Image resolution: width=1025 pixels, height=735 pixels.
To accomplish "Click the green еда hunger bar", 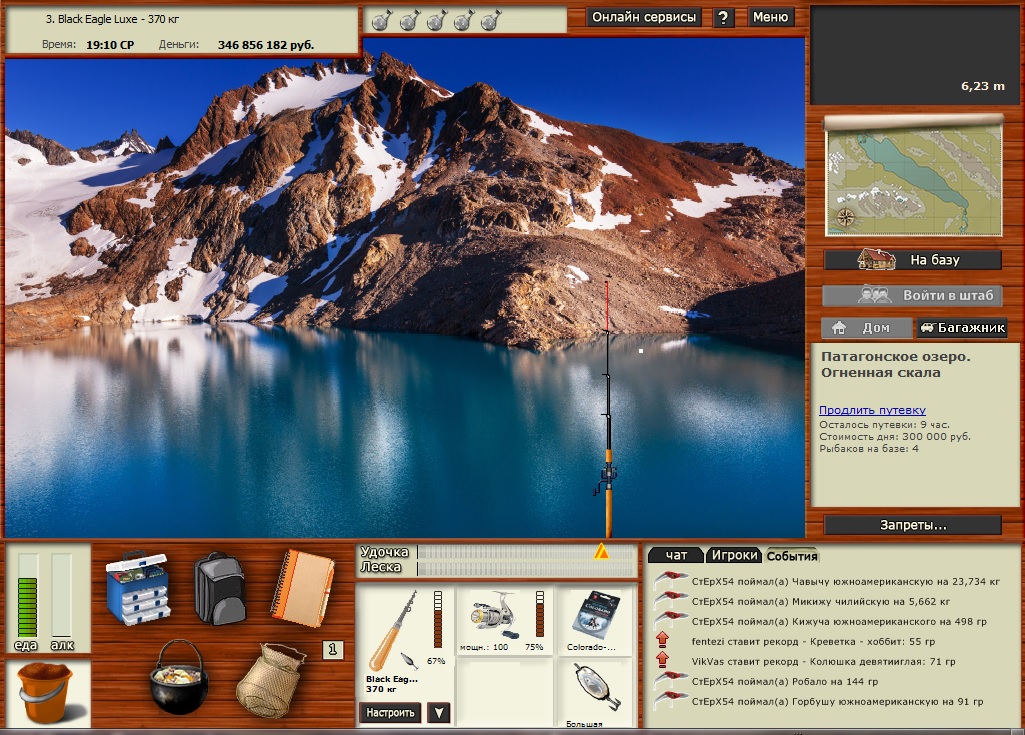I will point(27,595).
